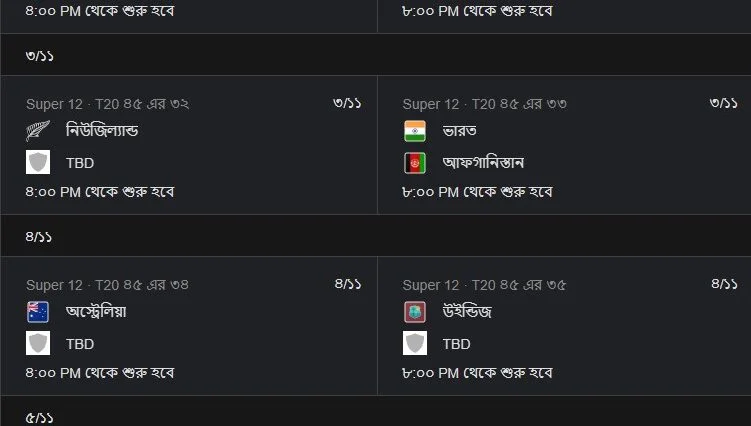Open the ভারত team name link
Screen dimensions: 751x426
click(460, 131)
